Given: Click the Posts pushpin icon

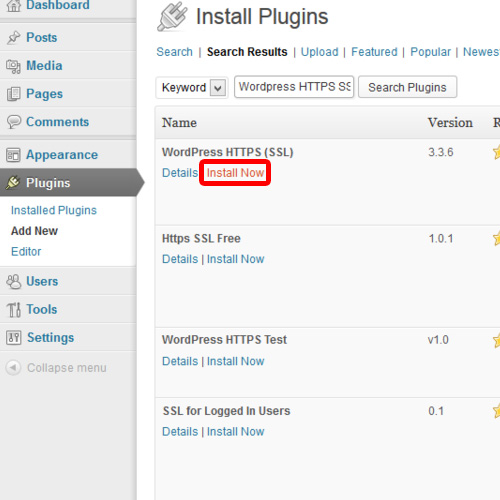Looking at the screenshot, I should pyautogui.click(x=14, y=37).
